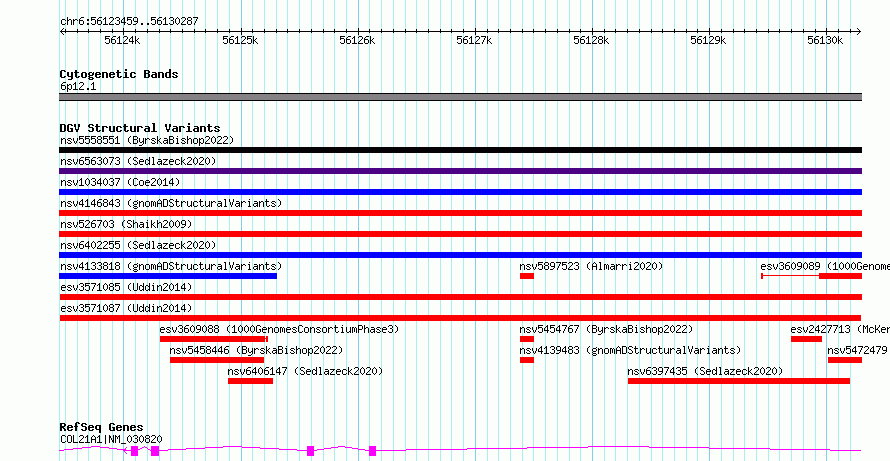
Task: Click the 56127k ruler label
Action: (474, 40)
